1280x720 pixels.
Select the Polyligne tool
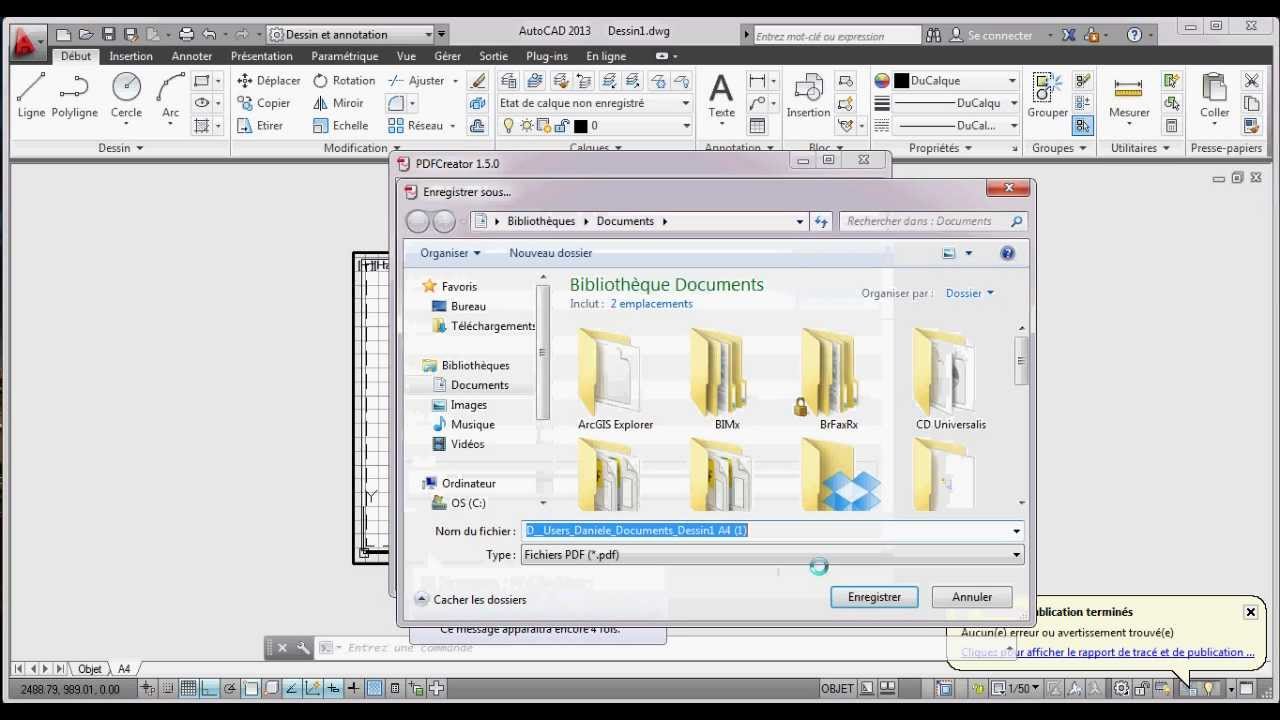click(75, 96)
